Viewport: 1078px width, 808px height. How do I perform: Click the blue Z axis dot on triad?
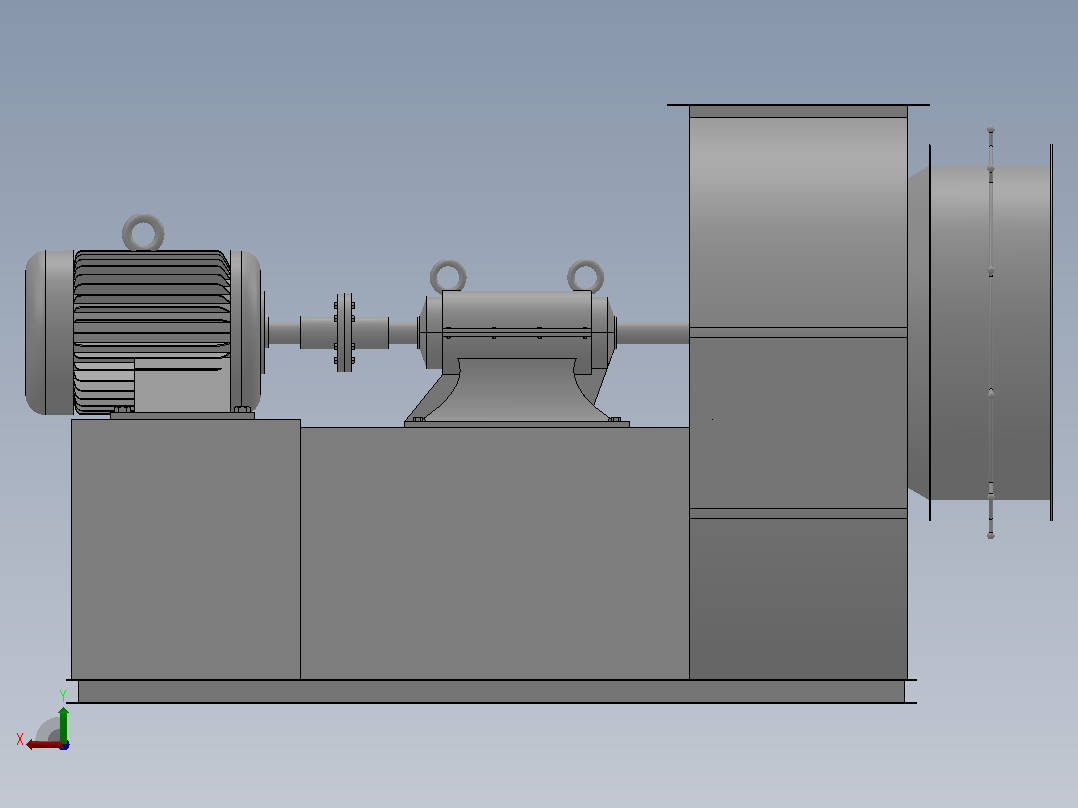click(x=65, y=745)
